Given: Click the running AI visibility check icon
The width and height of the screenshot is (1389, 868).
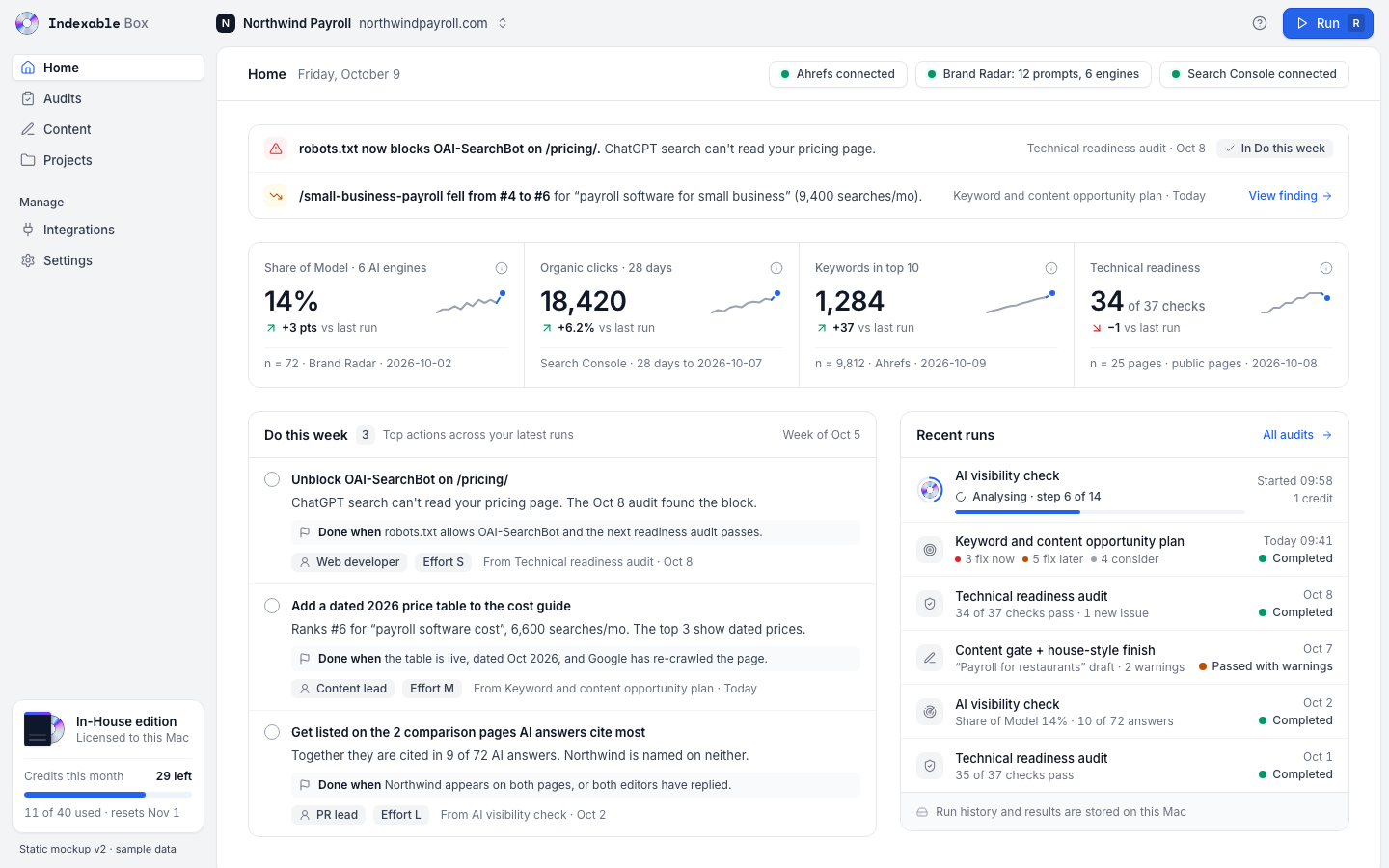Looking at the screenshot, I should pos(930,490).
